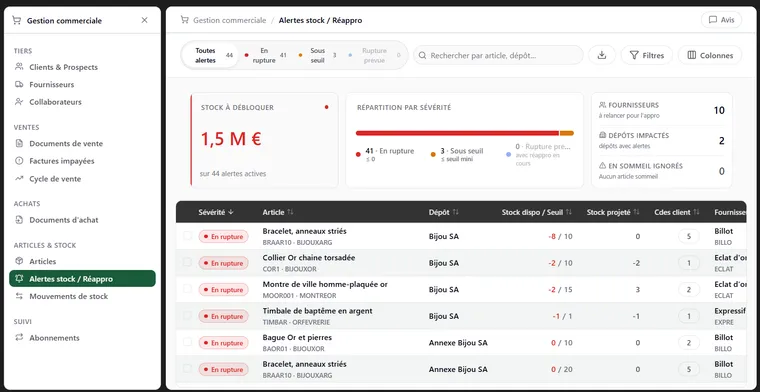Click the Articles box icon
This screenshot has width=760, height=392.
pyautogui.click(x=19, y=261)
